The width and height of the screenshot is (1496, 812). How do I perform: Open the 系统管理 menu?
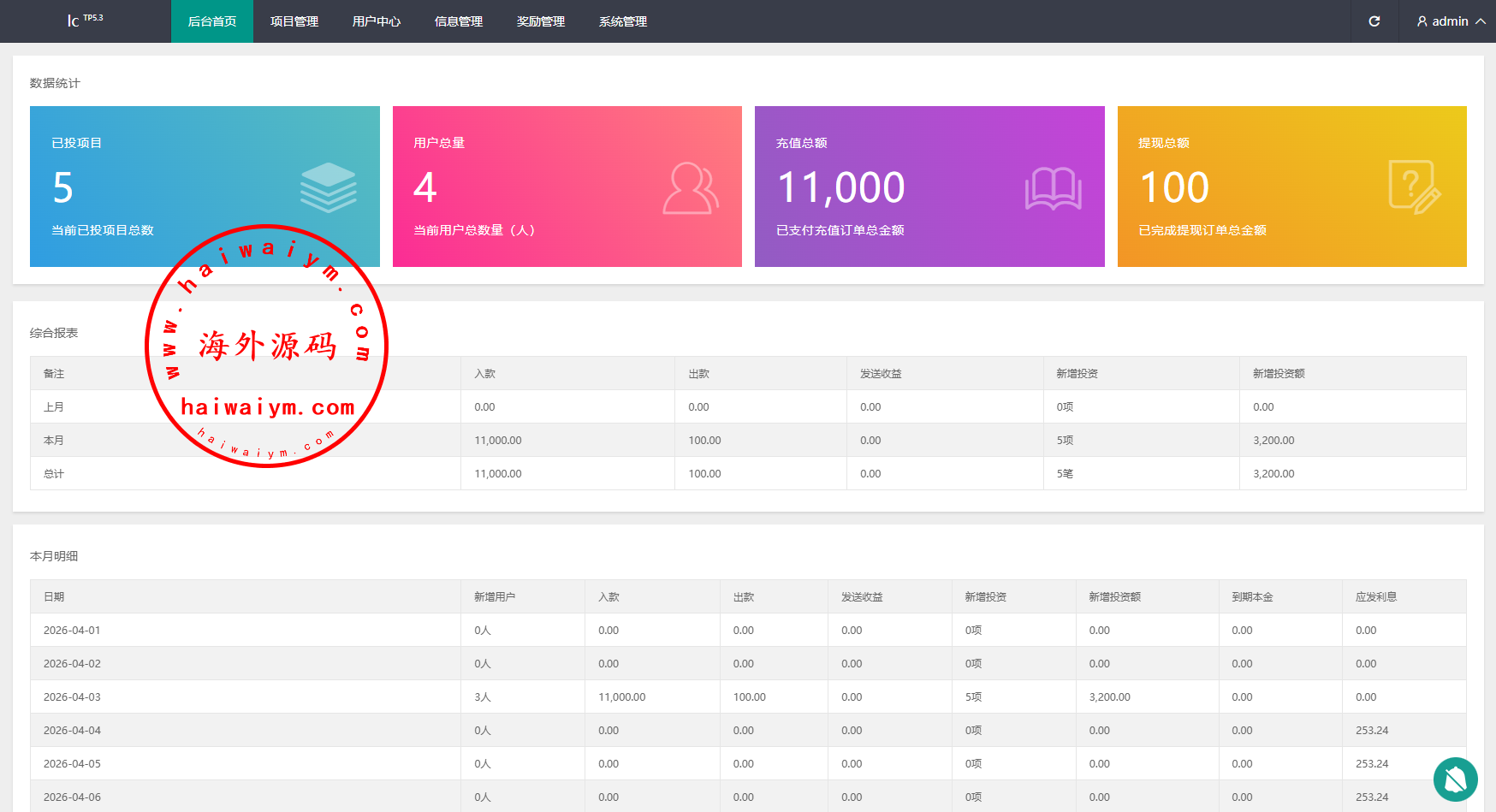tap(623, 21)
